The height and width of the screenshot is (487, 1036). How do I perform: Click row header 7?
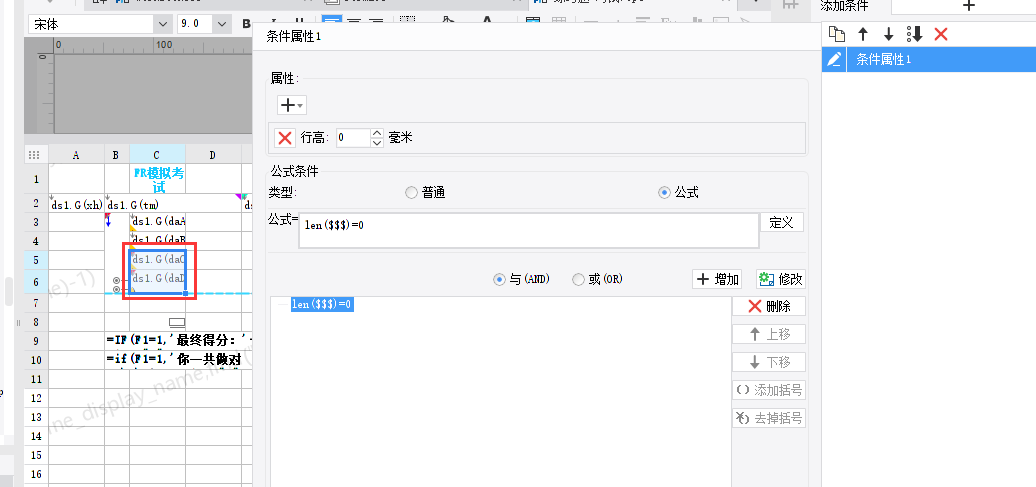(36, 303)
